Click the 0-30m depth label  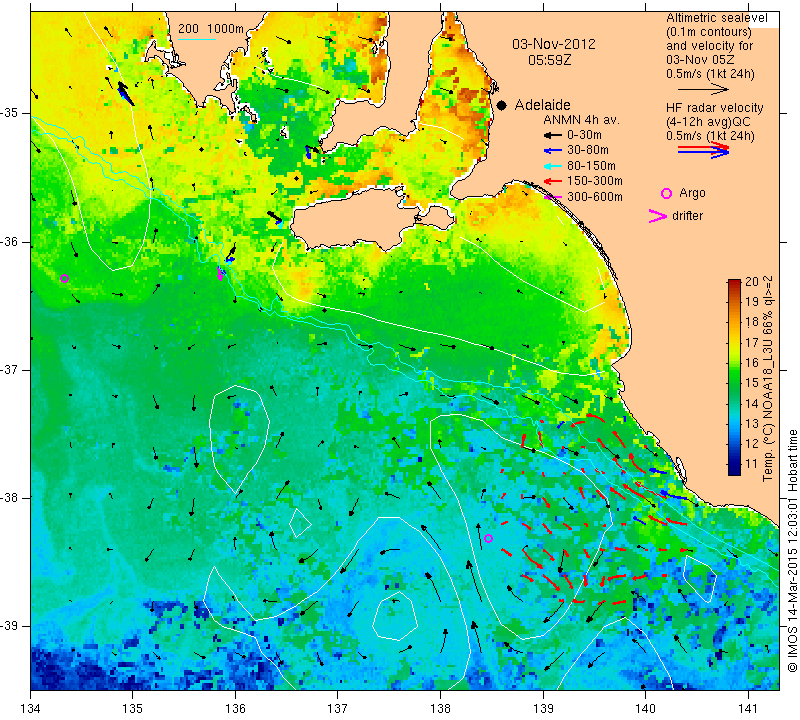point(584,135)
